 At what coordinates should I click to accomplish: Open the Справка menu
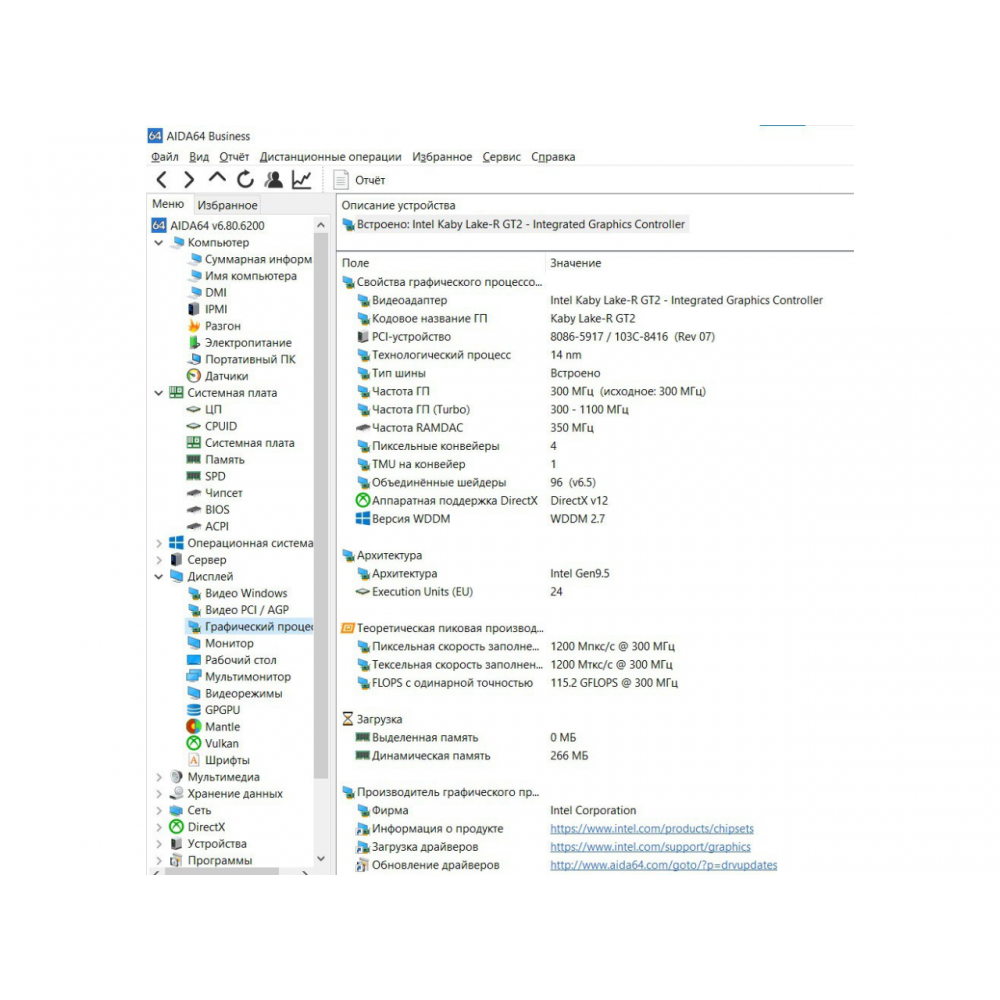(x=553, y=157)
